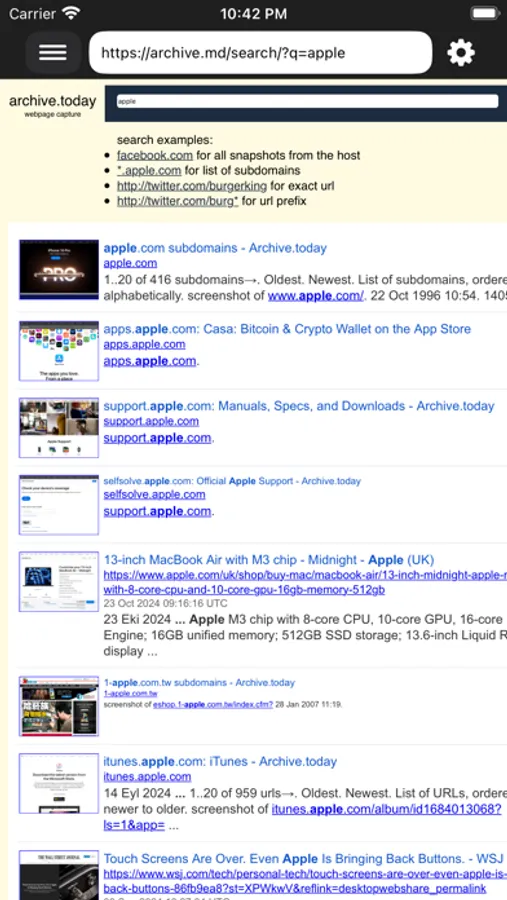Click the 1-apple.com.tw URL link
Viewport: 507px width, 900px height.
tap(130, 694)
